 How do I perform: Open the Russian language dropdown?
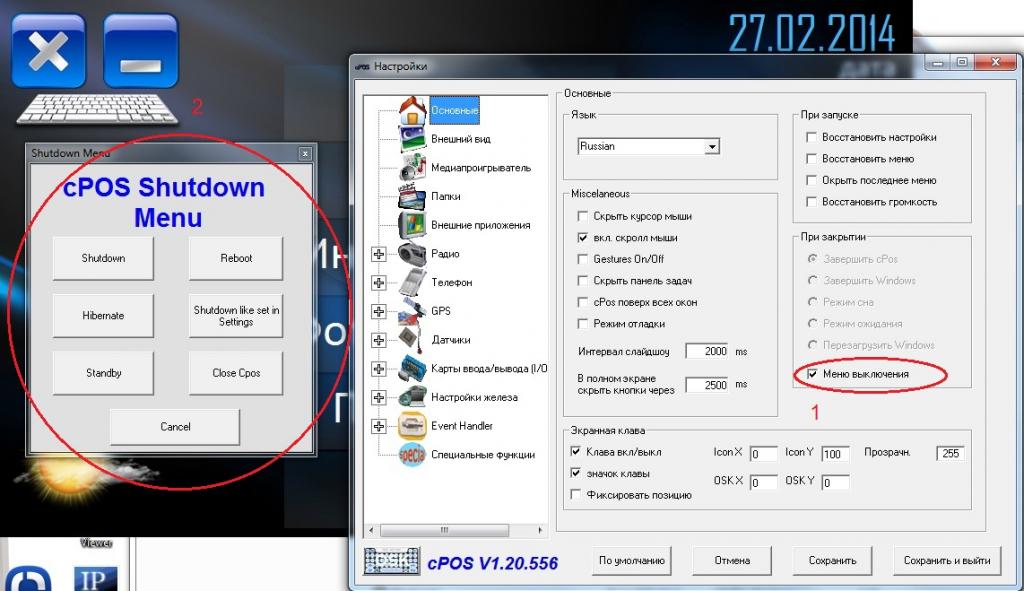tap(712, 147)
